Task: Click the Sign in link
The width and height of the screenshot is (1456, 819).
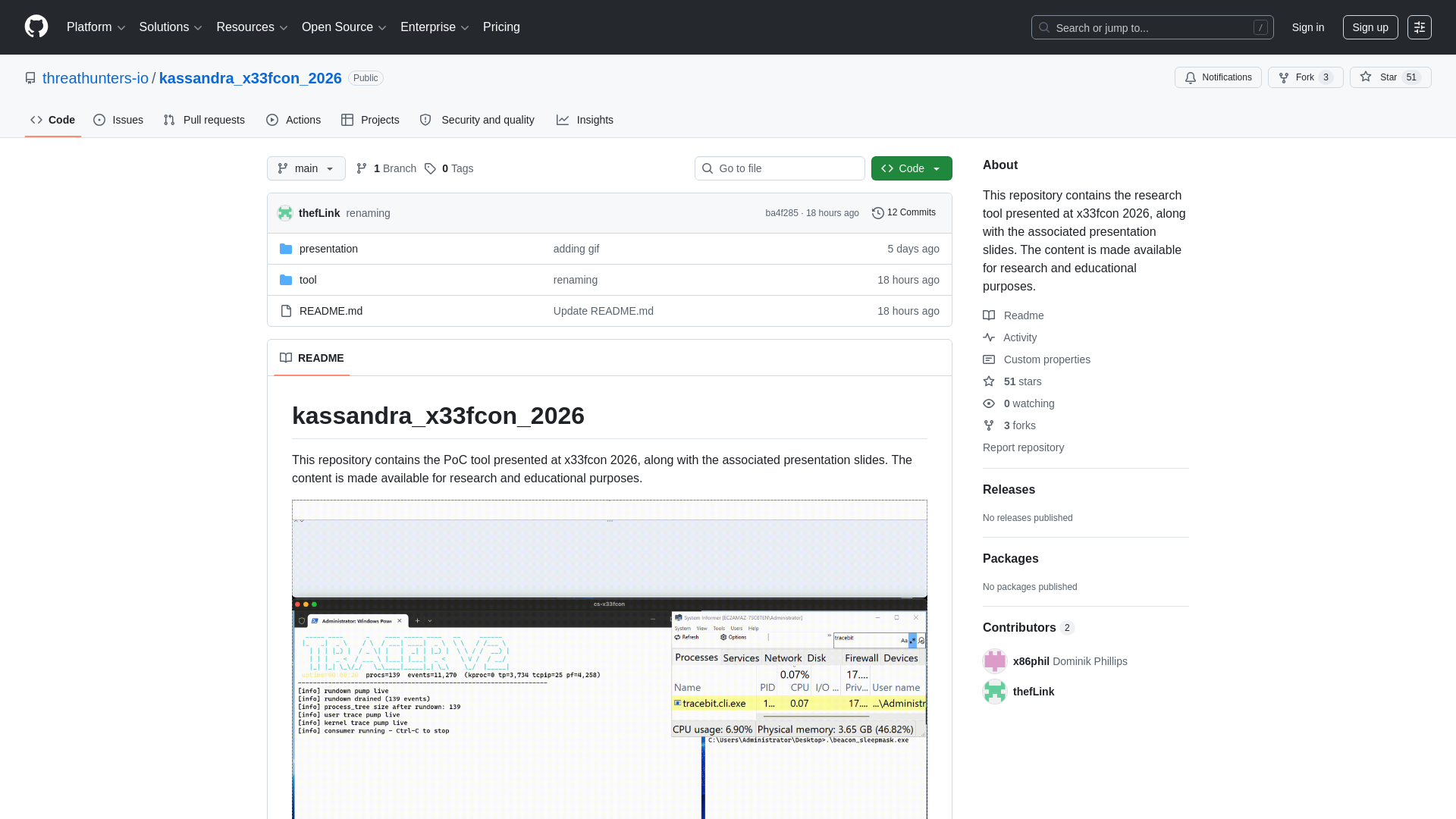Action: pos(1308,27)
